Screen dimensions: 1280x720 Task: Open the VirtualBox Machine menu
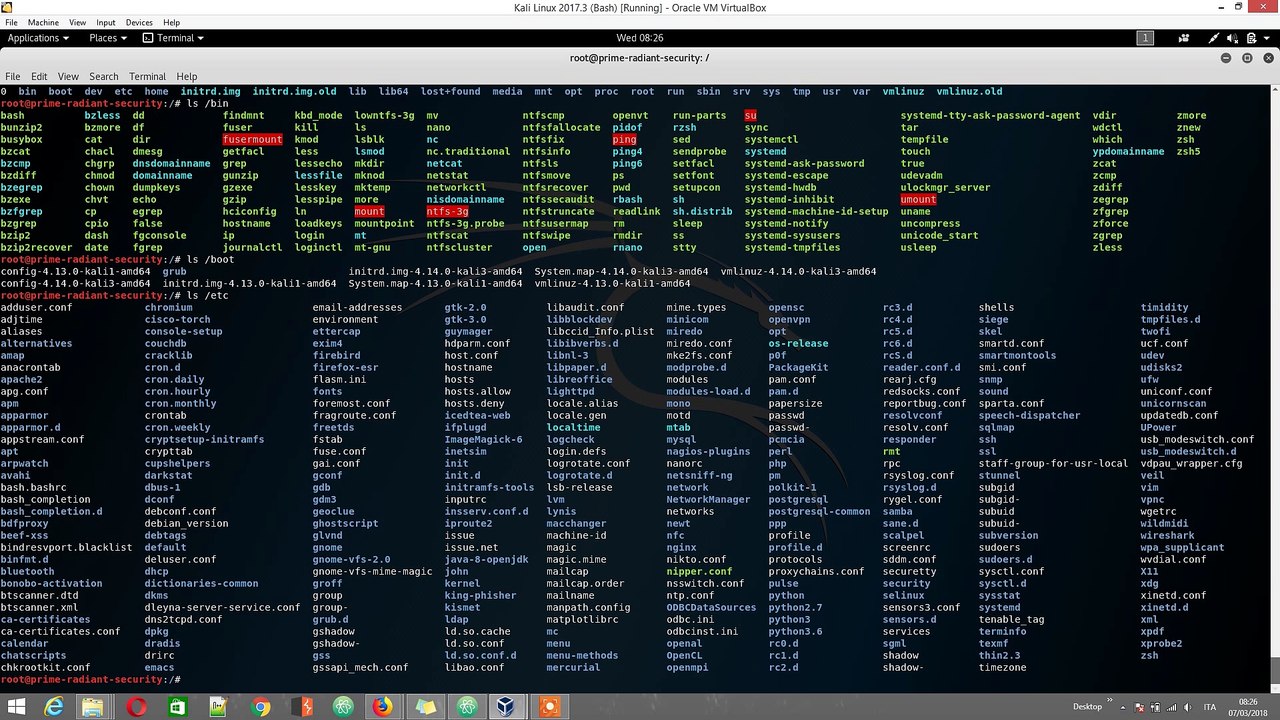tap(43, 22)
